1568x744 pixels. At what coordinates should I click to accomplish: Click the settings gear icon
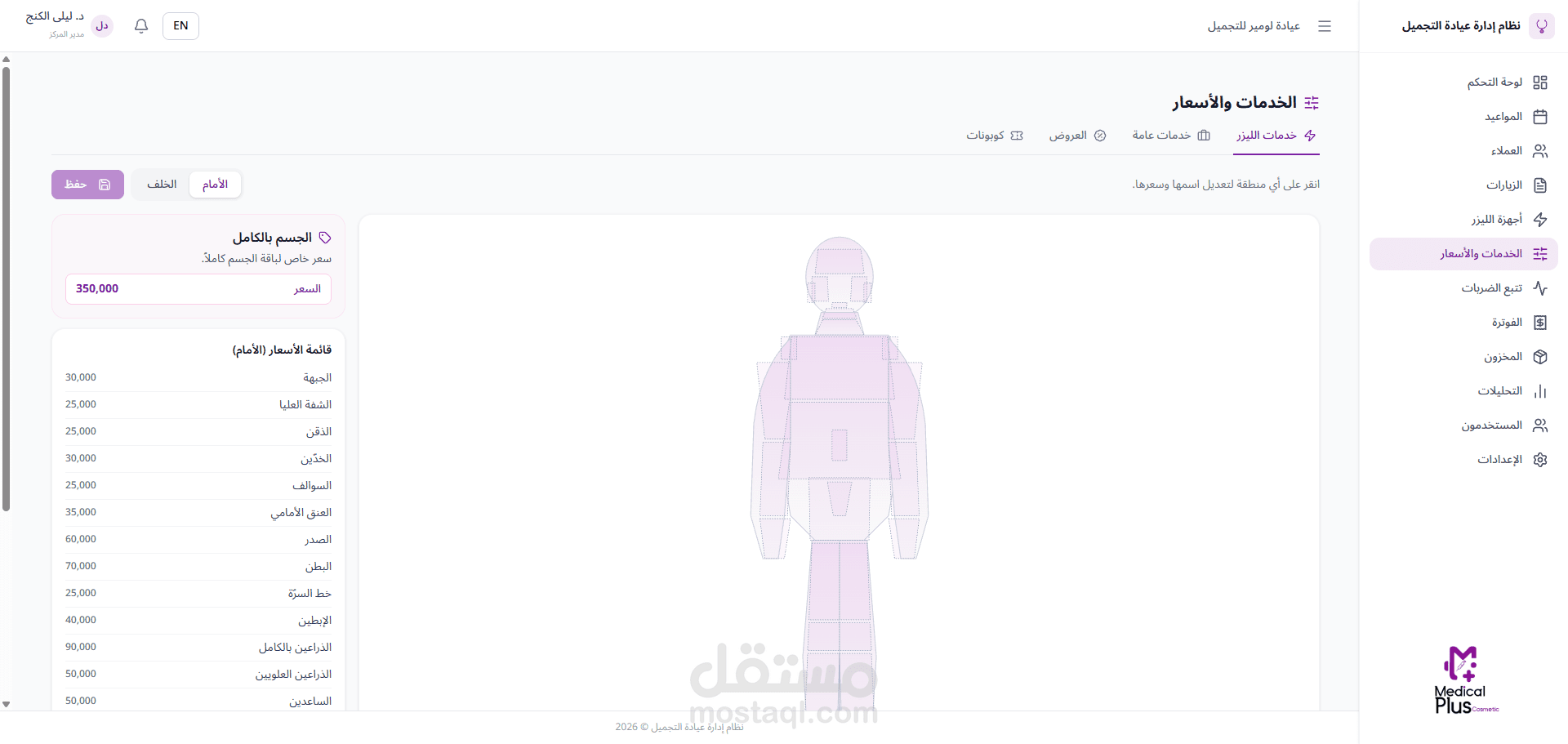point(1540,460)
